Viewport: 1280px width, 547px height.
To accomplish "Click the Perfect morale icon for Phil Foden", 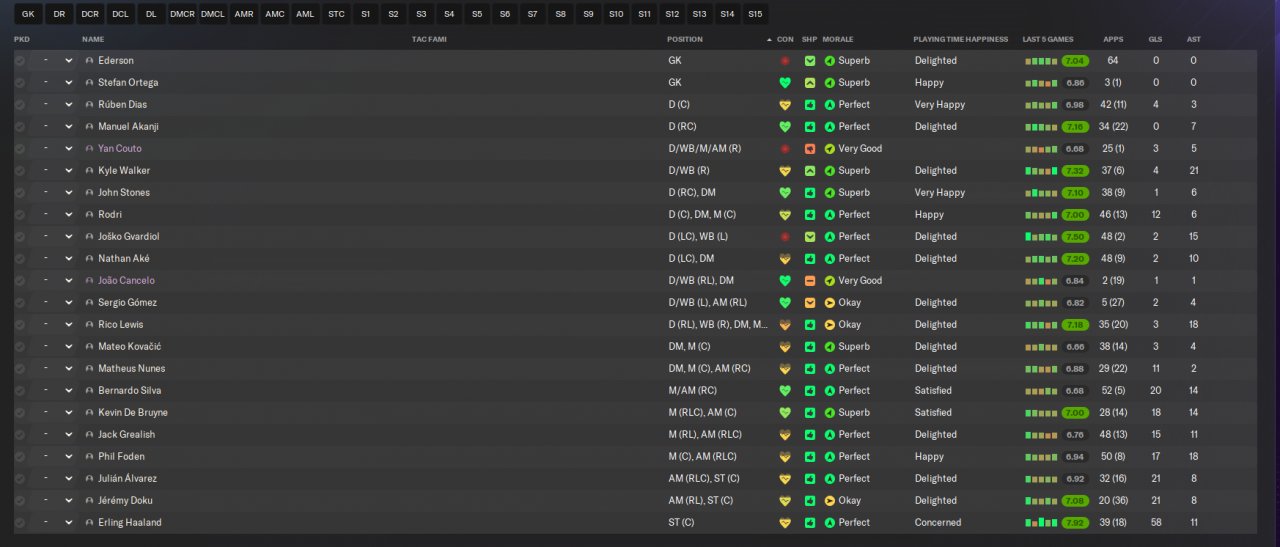I will (x=830, y=457).
